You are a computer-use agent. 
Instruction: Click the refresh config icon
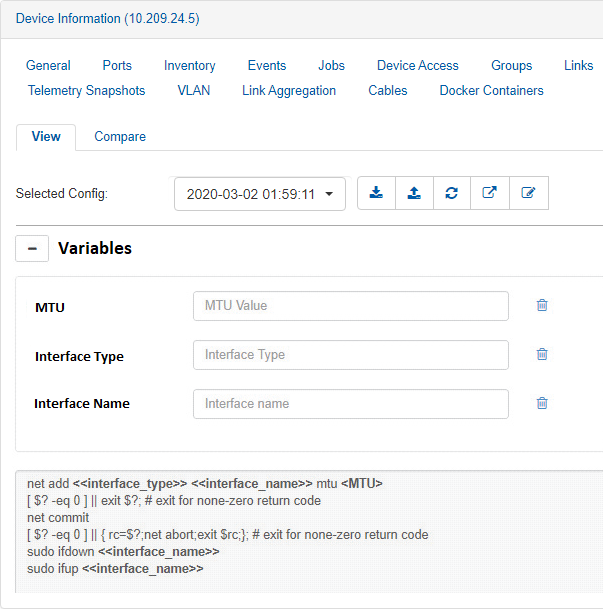(x=452, y=193)
